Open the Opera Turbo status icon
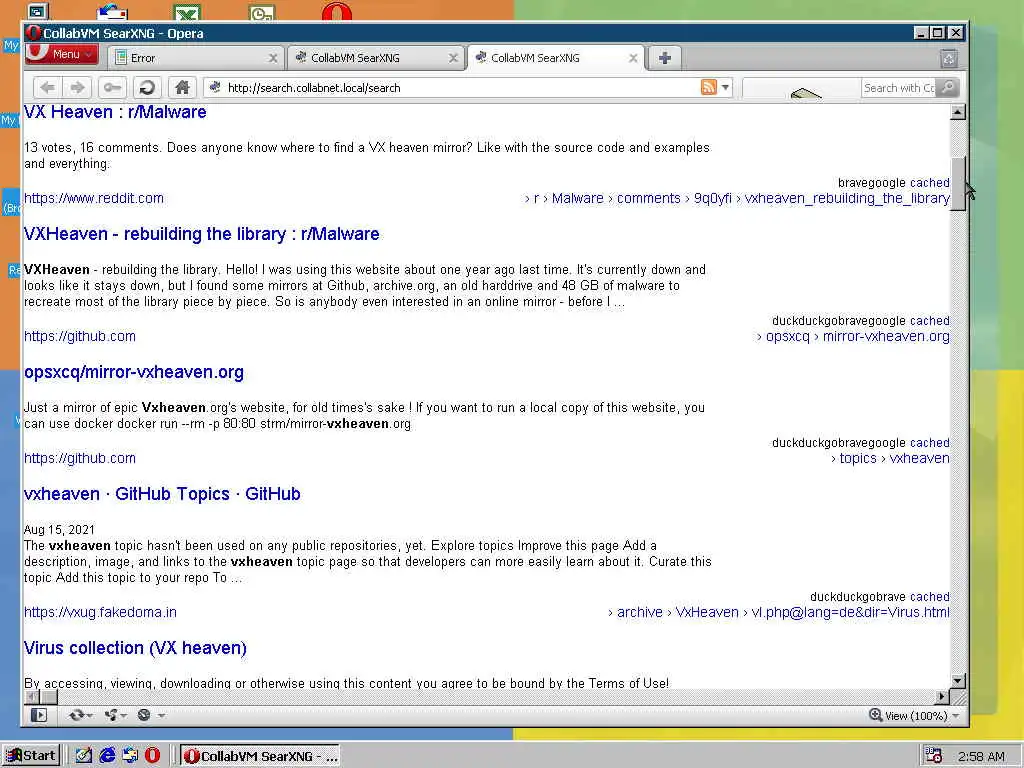This screenshot has height=768, width=1024. tap(144, 716)
